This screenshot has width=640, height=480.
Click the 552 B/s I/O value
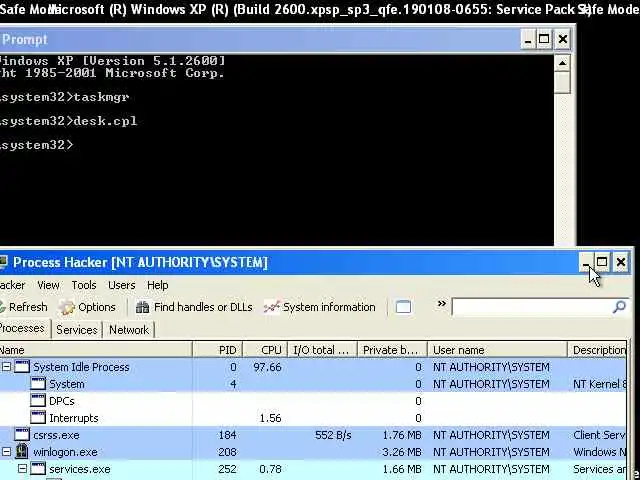click(x=333, y=435)
